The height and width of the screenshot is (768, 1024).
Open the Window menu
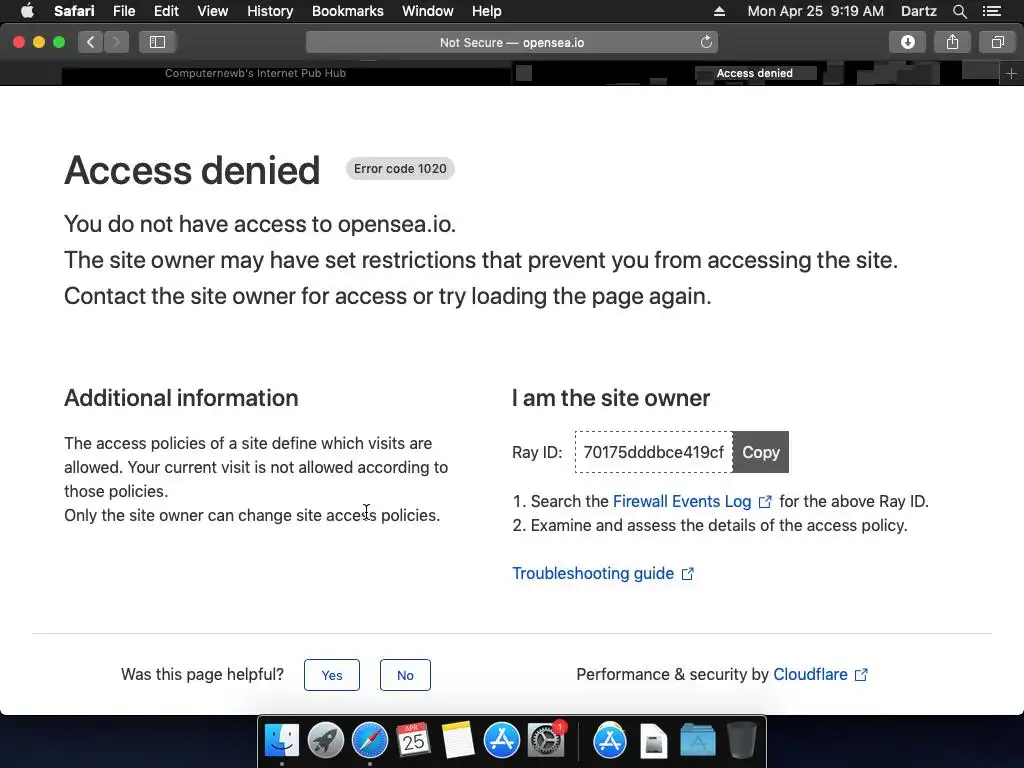tap(428, 11)
